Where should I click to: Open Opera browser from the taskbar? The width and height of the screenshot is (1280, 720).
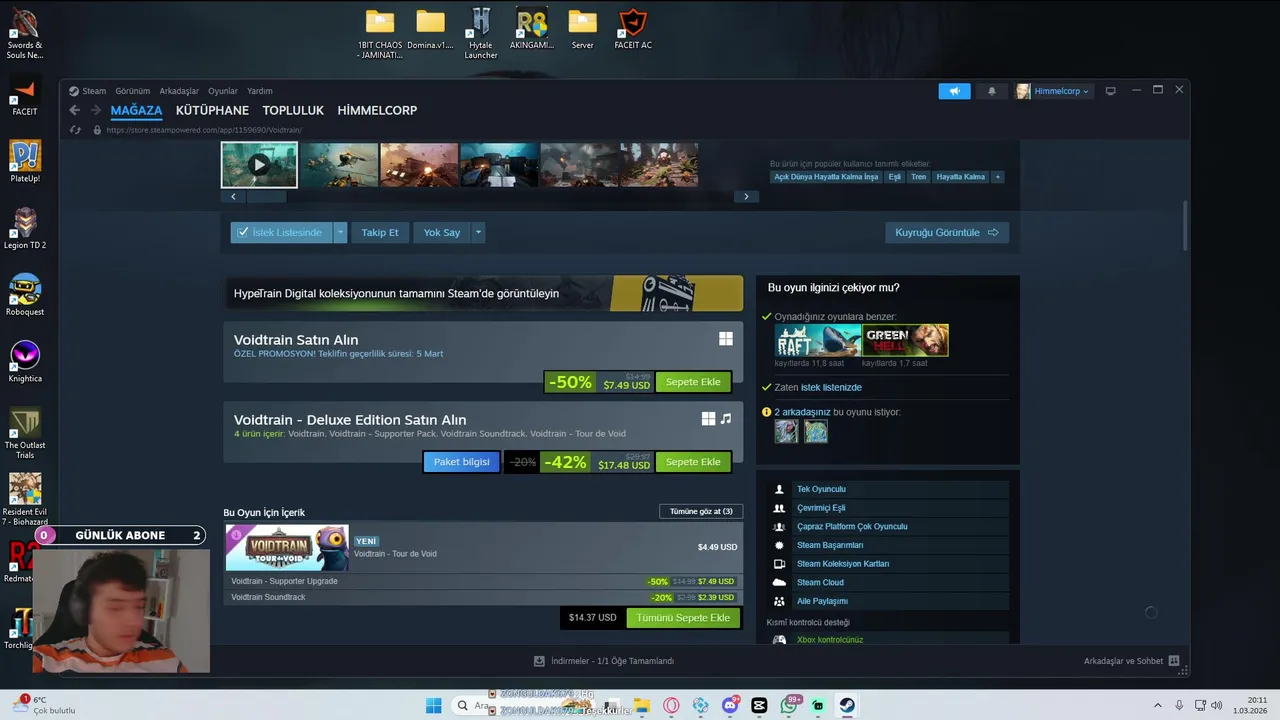click(671, 705)
